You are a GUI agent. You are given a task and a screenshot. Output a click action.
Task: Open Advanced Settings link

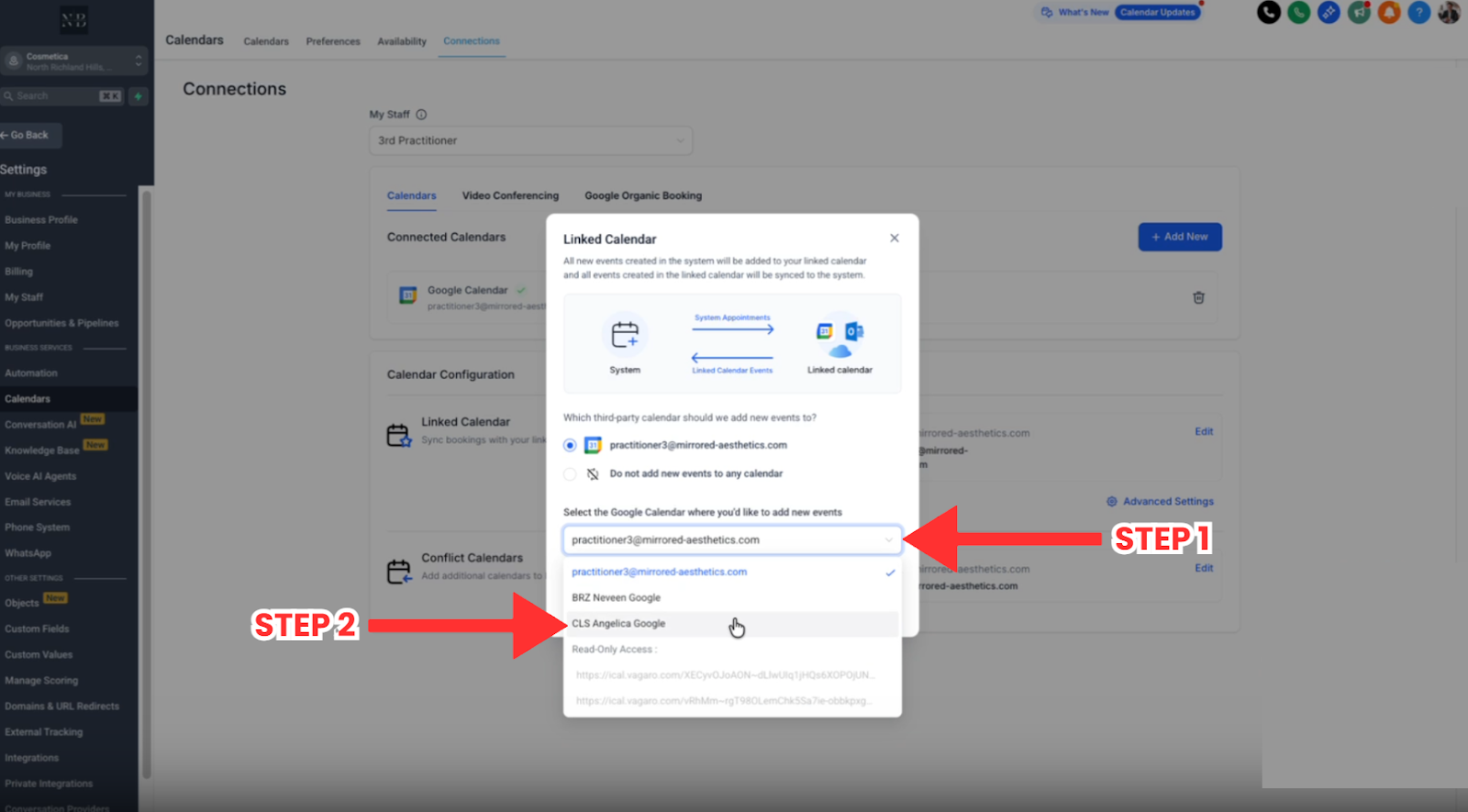click(1168, 501)
